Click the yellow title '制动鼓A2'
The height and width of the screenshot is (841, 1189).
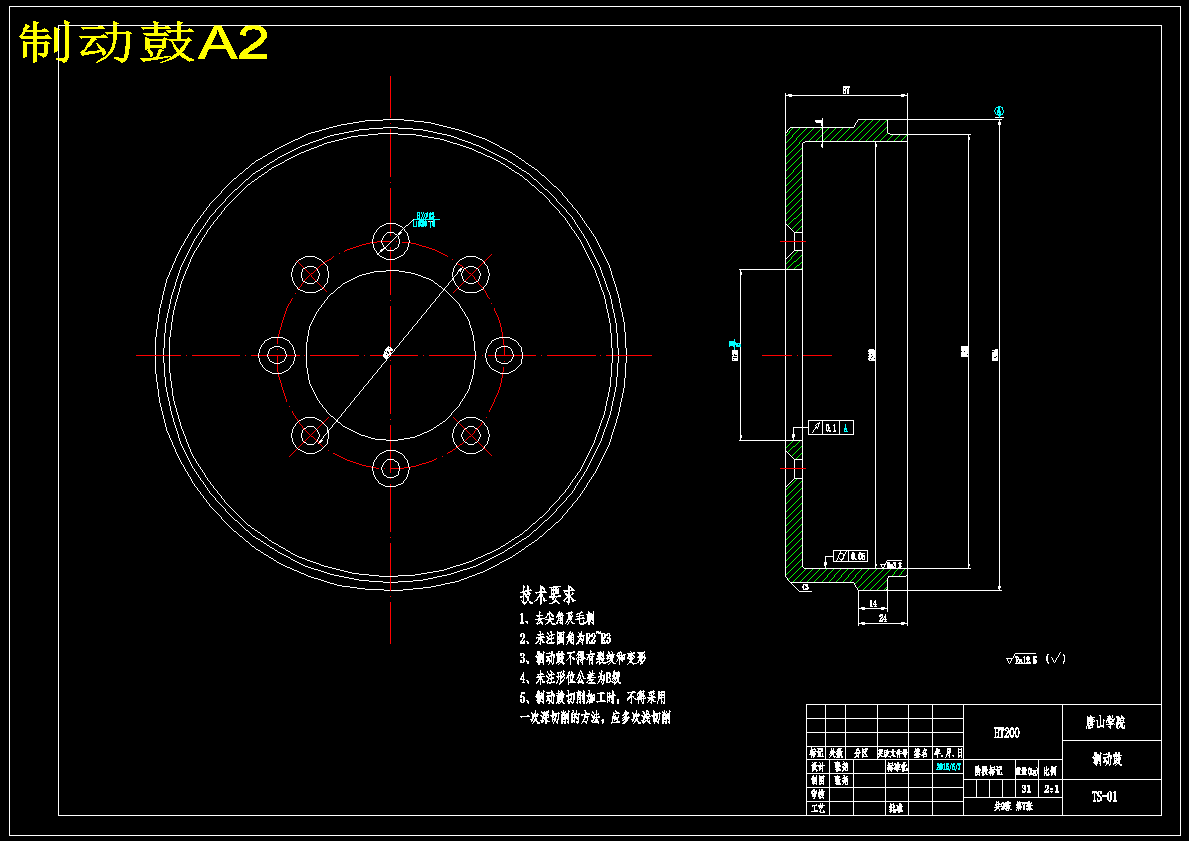coord(143,42)
